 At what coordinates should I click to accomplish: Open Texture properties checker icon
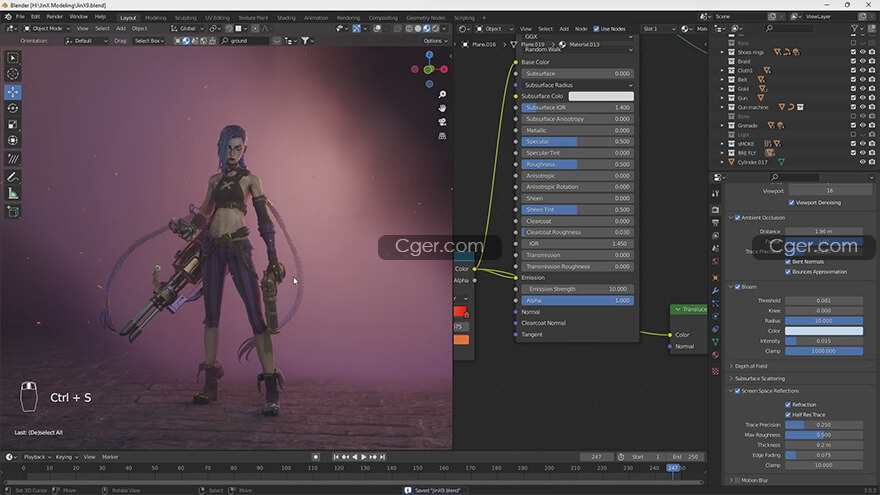tap(716, 371)
